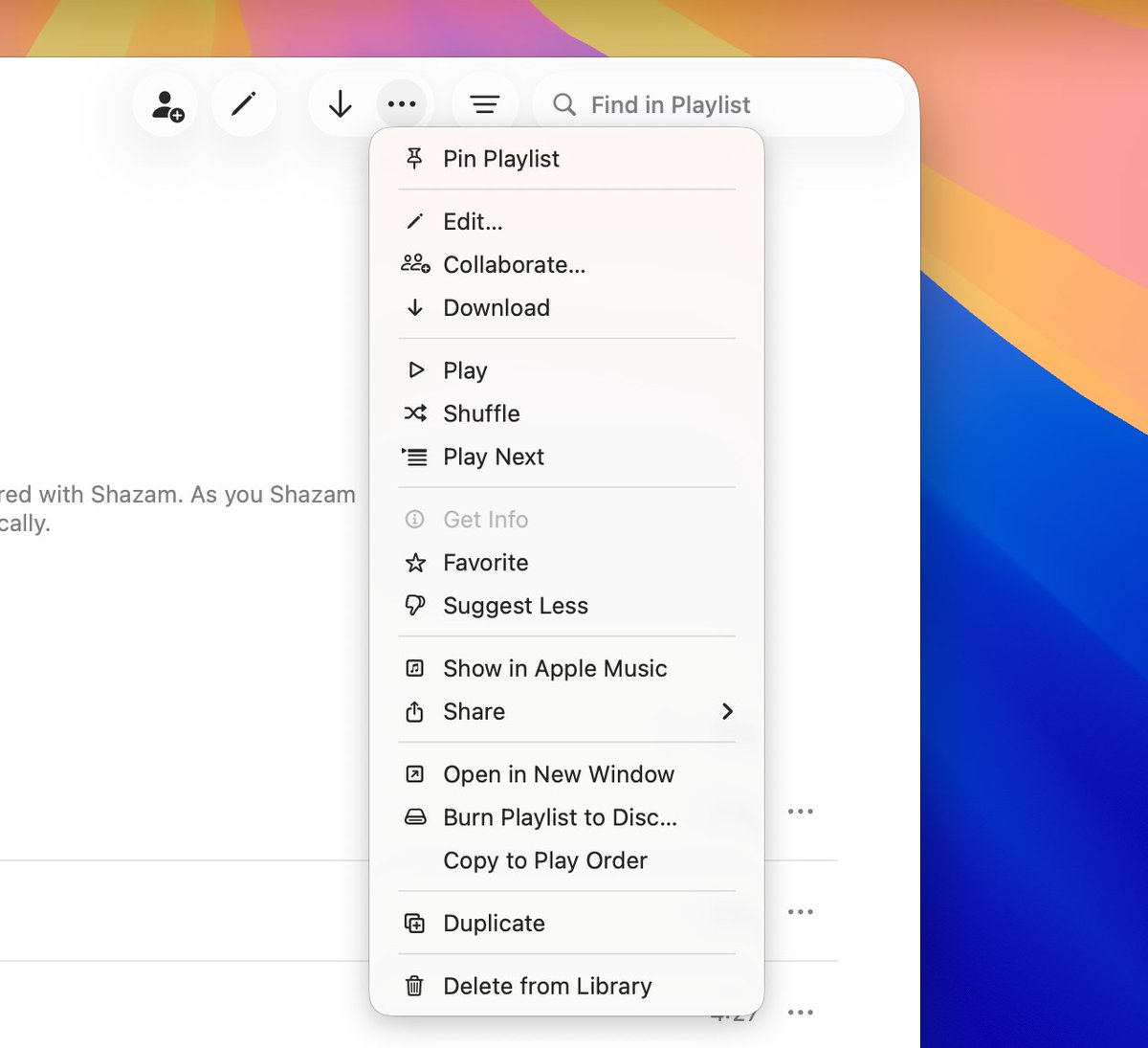Choose Download in the menu

click(x=566, y=308)
